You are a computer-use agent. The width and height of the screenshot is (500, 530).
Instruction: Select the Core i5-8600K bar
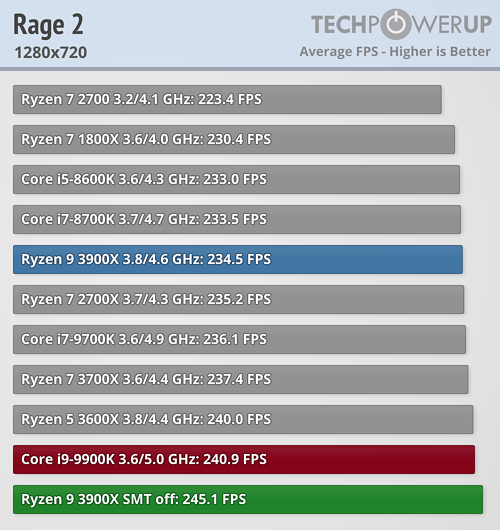click(236, 179)
